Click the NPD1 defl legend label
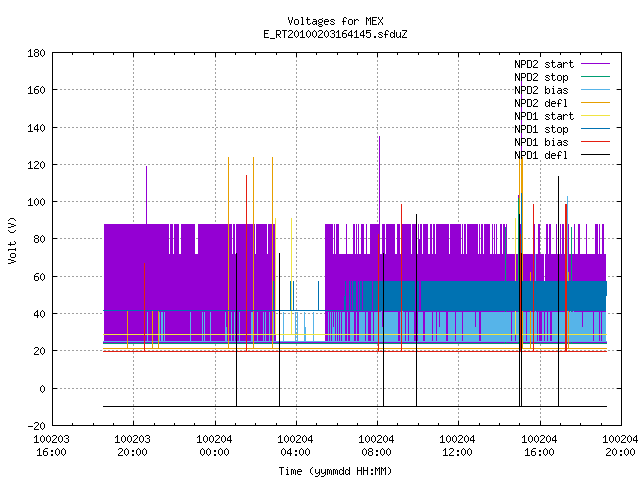 (x=541, y=155)
